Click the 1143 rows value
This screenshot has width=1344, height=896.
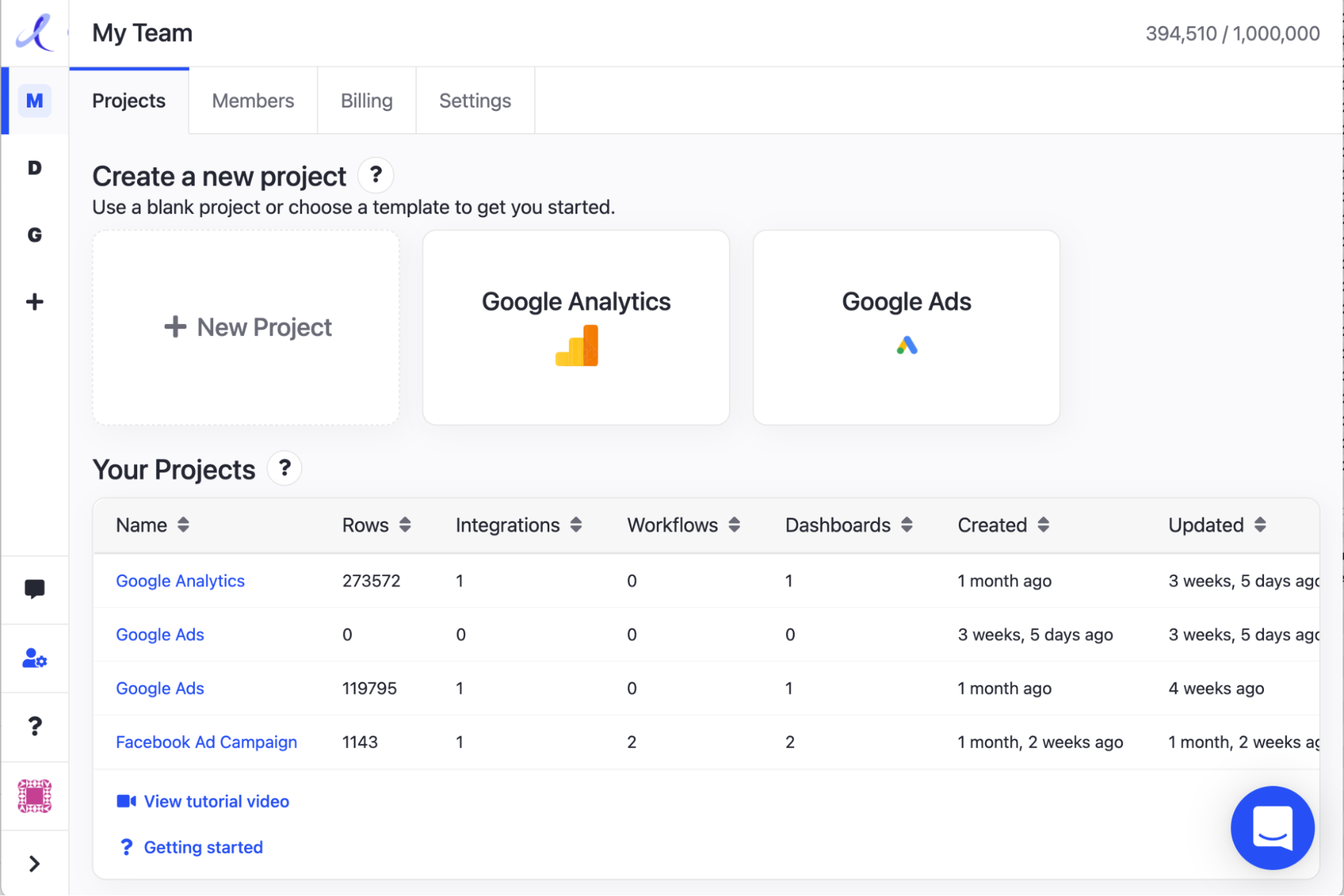[x=360, y=742]
